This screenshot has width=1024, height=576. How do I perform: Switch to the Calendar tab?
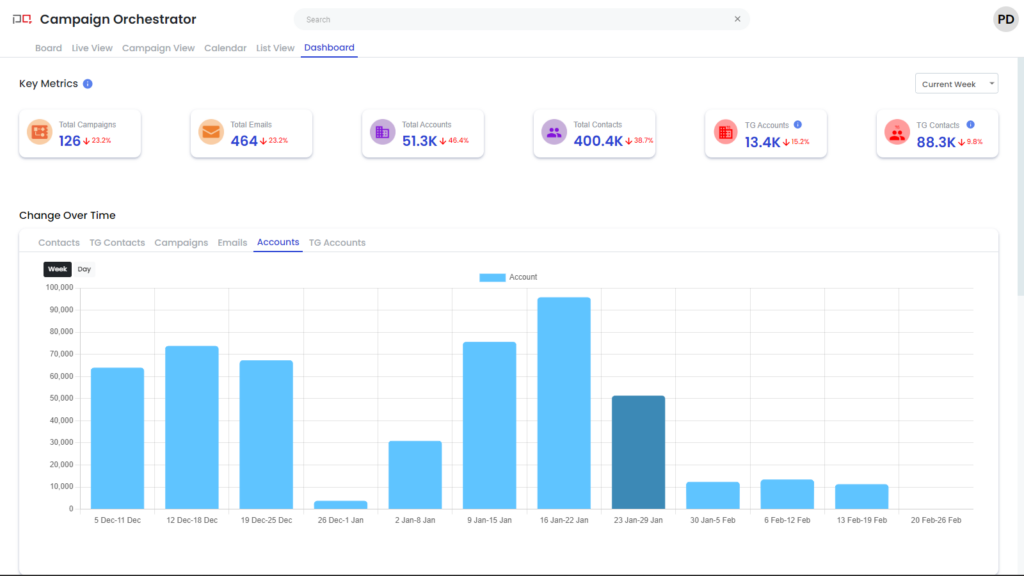click(x=225, y=48)
